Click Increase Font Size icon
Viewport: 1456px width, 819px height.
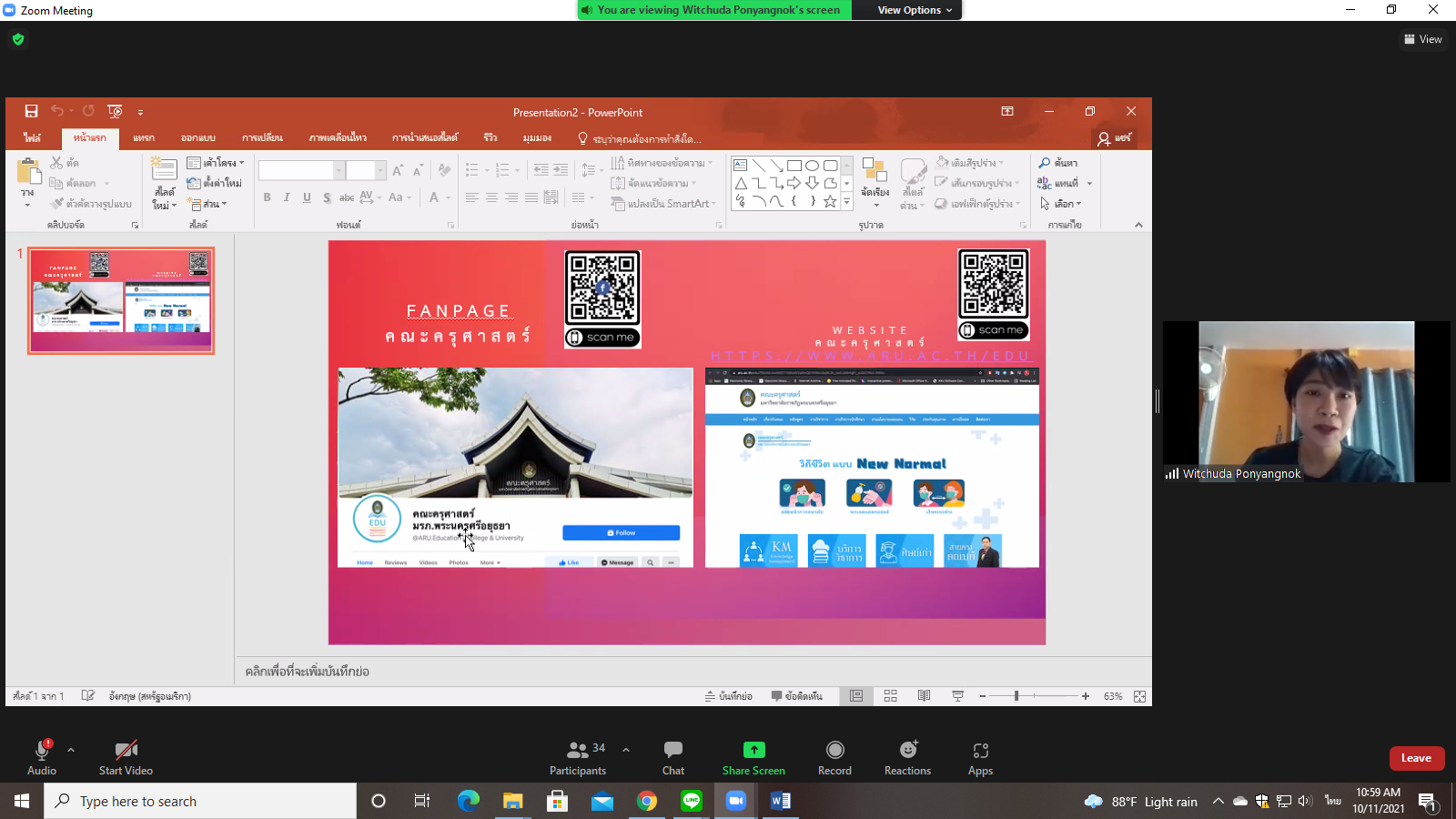[x=398, y=170]
